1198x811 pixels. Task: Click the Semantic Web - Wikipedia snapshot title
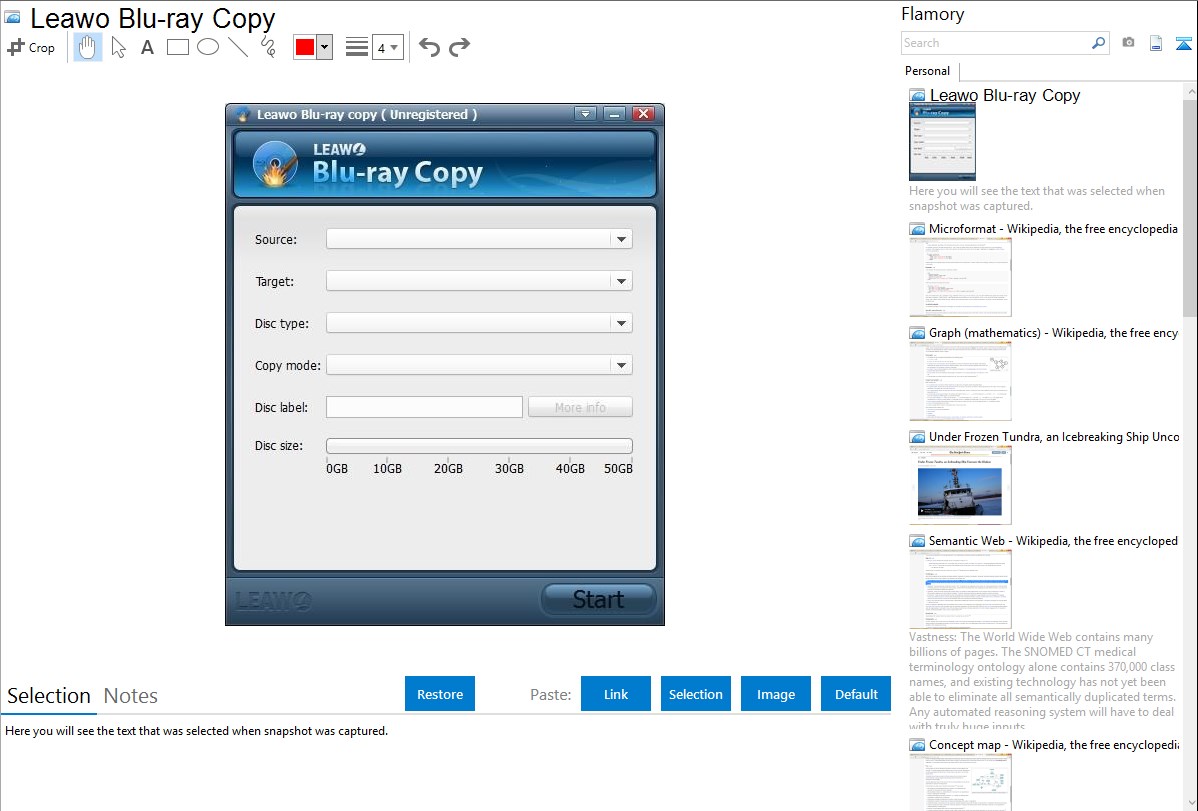[x=1053, y=540]
